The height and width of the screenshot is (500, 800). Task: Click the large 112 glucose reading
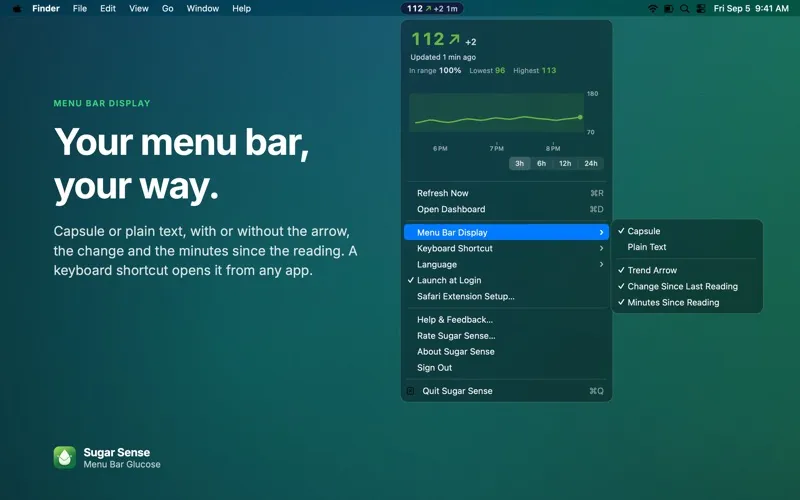pyautogui.click(x=428, y=39)
